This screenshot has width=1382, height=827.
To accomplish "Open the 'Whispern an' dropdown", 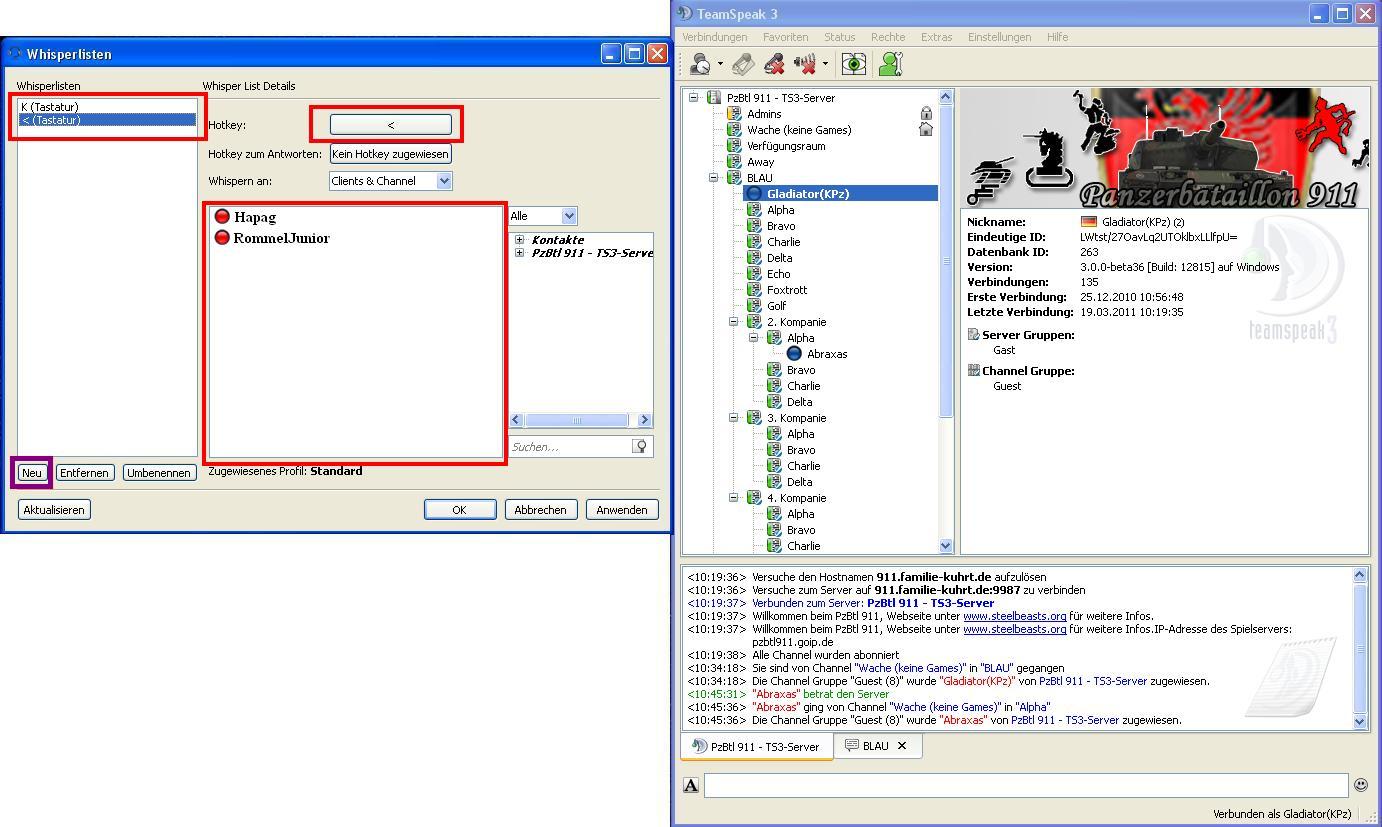I will click(444, 181).
